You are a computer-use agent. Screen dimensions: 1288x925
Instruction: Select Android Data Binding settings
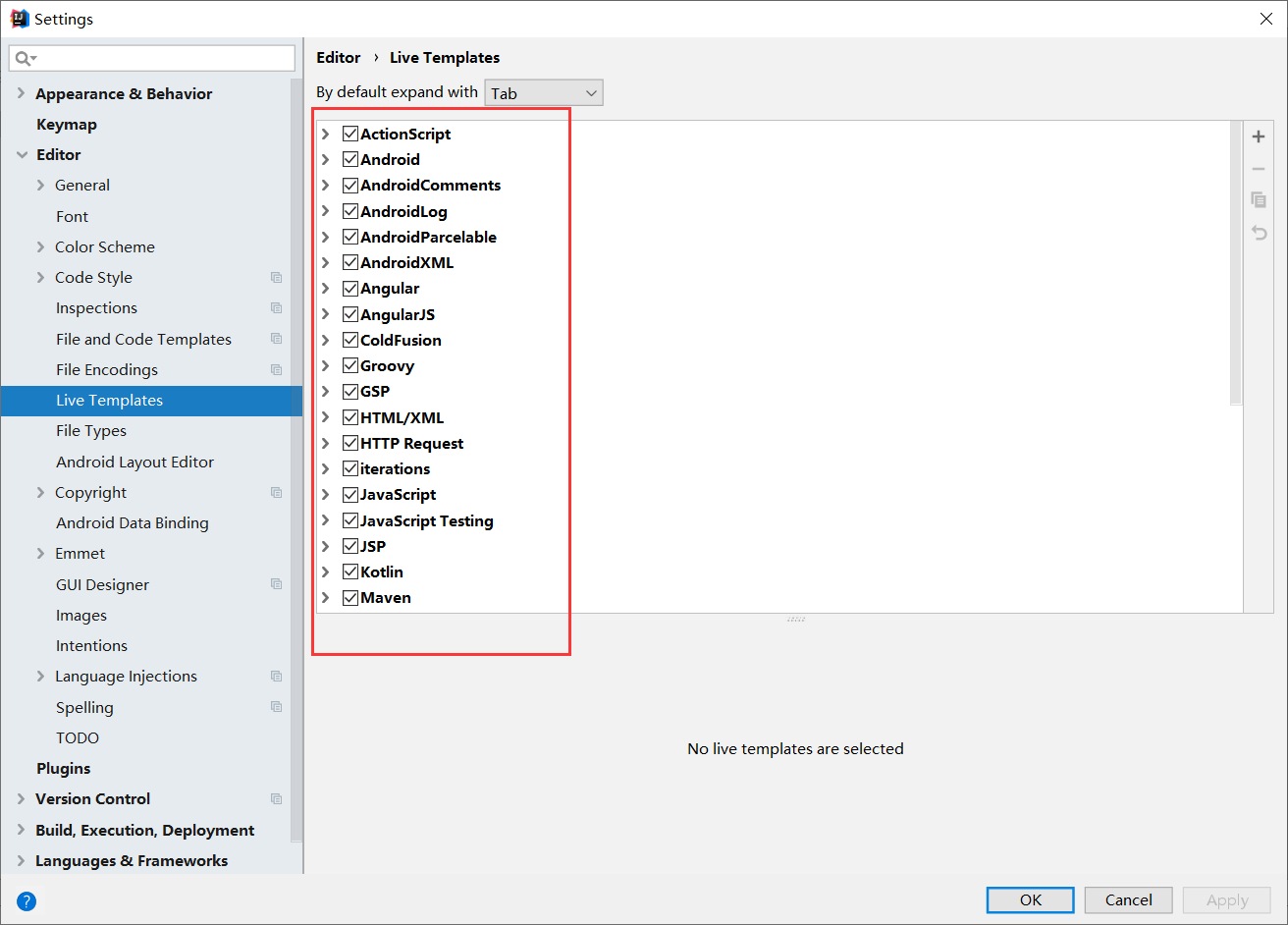pyautogui.click(x=133, y=523)
